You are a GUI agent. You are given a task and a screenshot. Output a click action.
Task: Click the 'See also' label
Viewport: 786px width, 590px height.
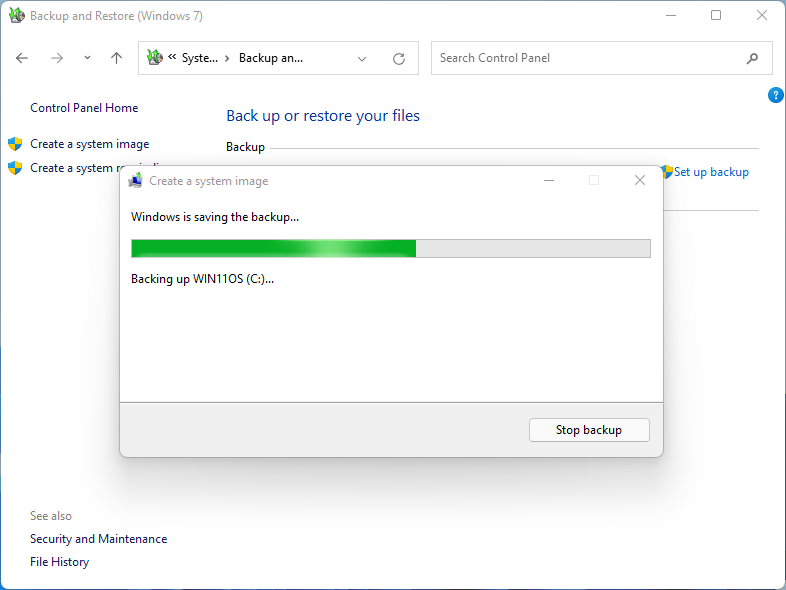click(51, 516)
